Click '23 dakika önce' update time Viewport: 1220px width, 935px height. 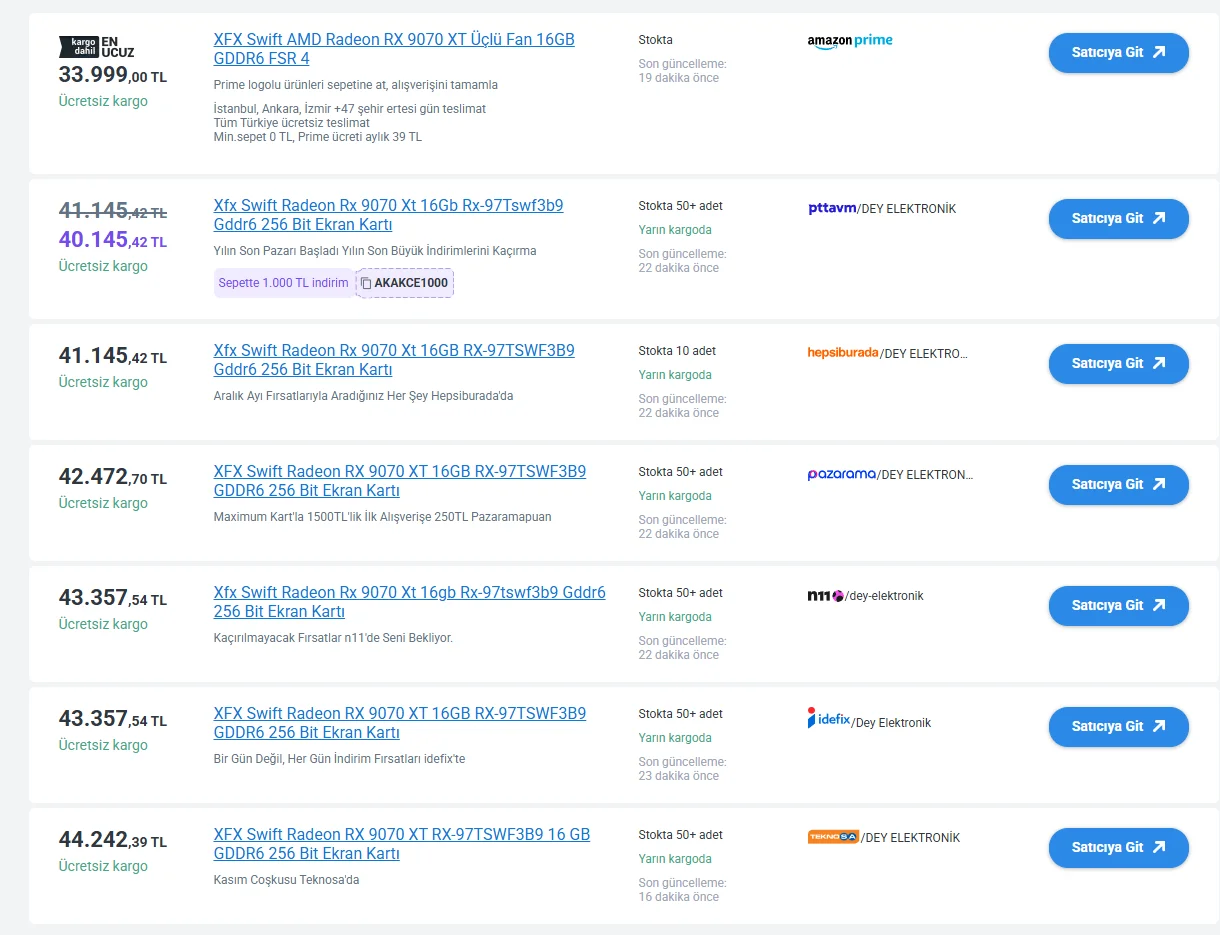(x=679, y=776)
